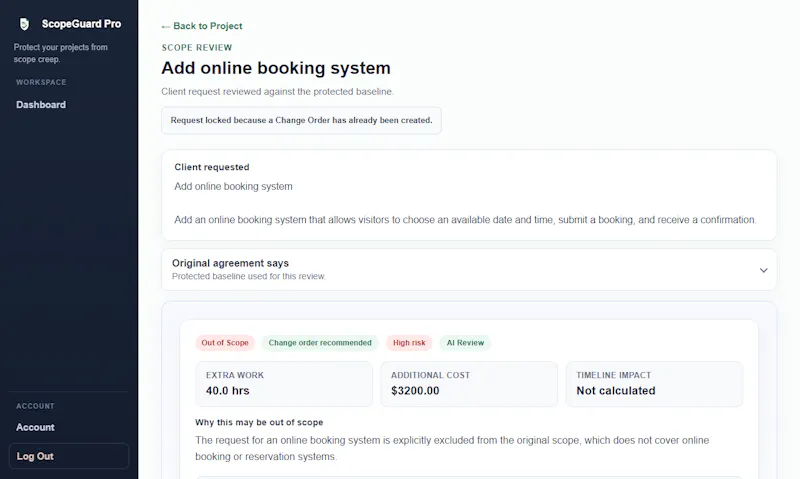This screenshot has height=479, width=800.
Task: Click the Request locked notice banner
Action: click(x=301, y=120)
